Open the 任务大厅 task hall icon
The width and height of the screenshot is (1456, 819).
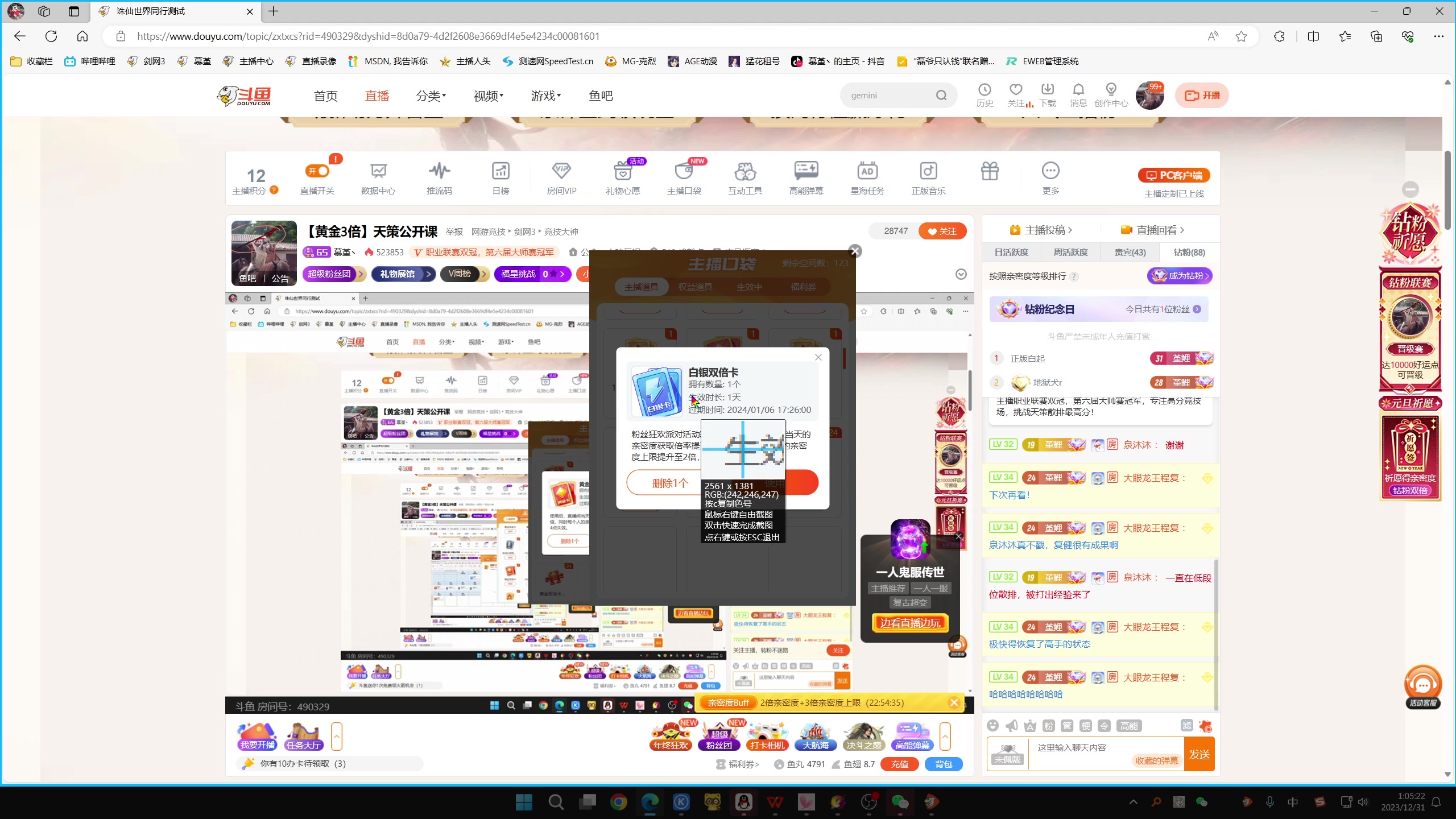pos(304,737)
